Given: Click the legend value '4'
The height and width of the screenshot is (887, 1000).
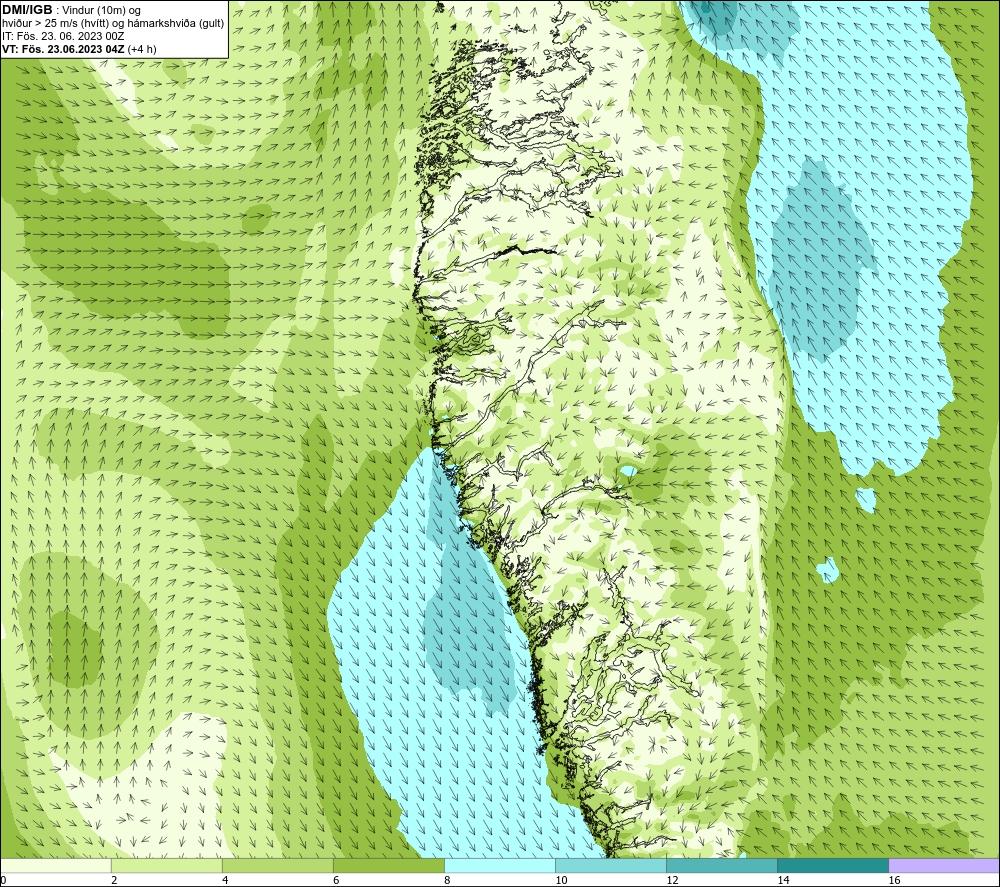Looking at the screenshot, I should click(225, 880).
